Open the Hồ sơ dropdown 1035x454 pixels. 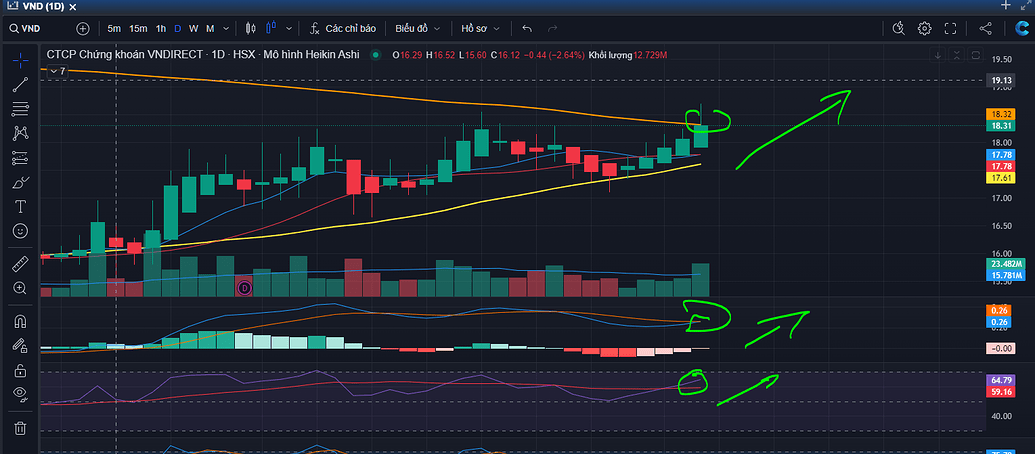coord(481,28)
